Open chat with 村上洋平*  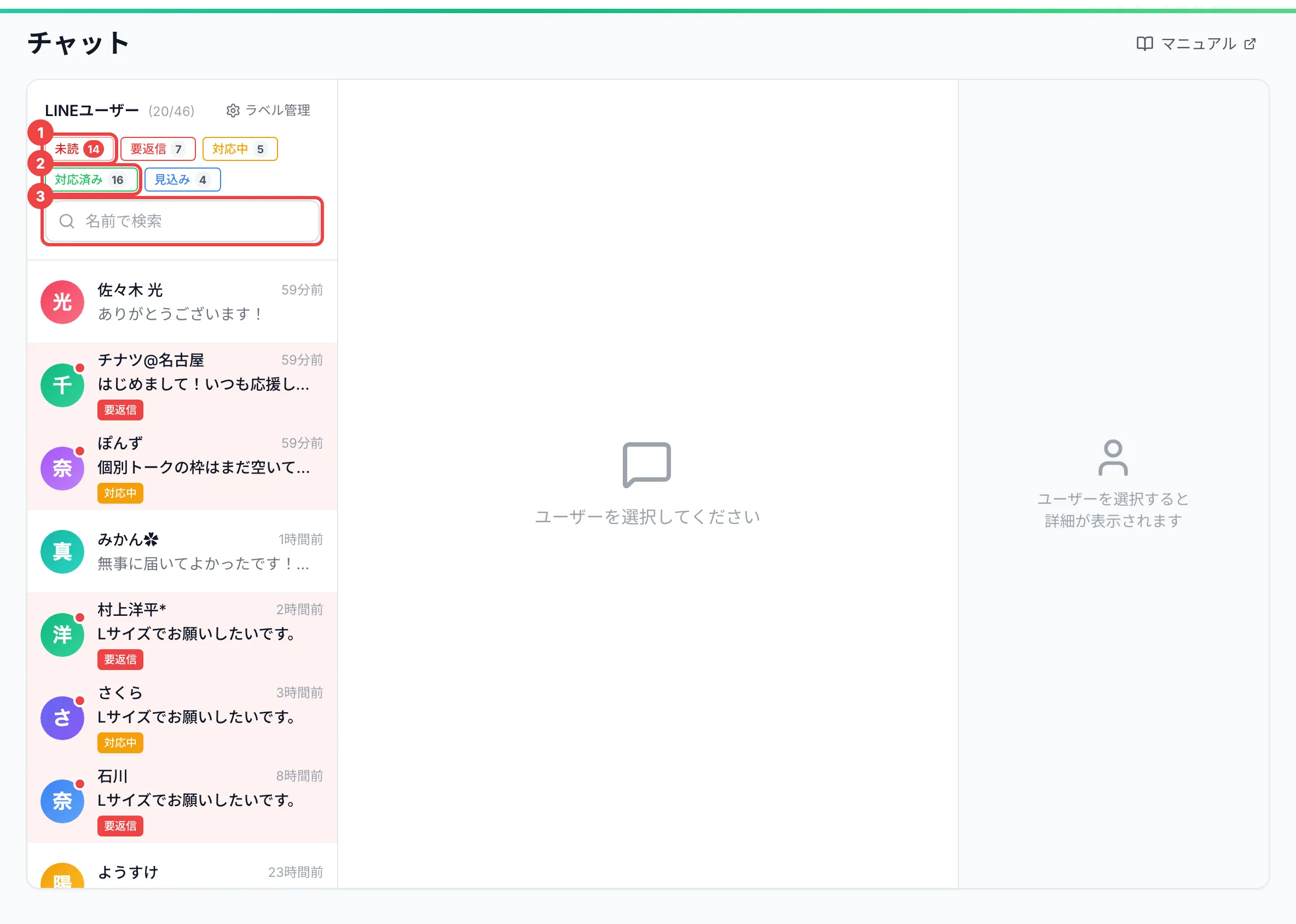coord(182,634)
